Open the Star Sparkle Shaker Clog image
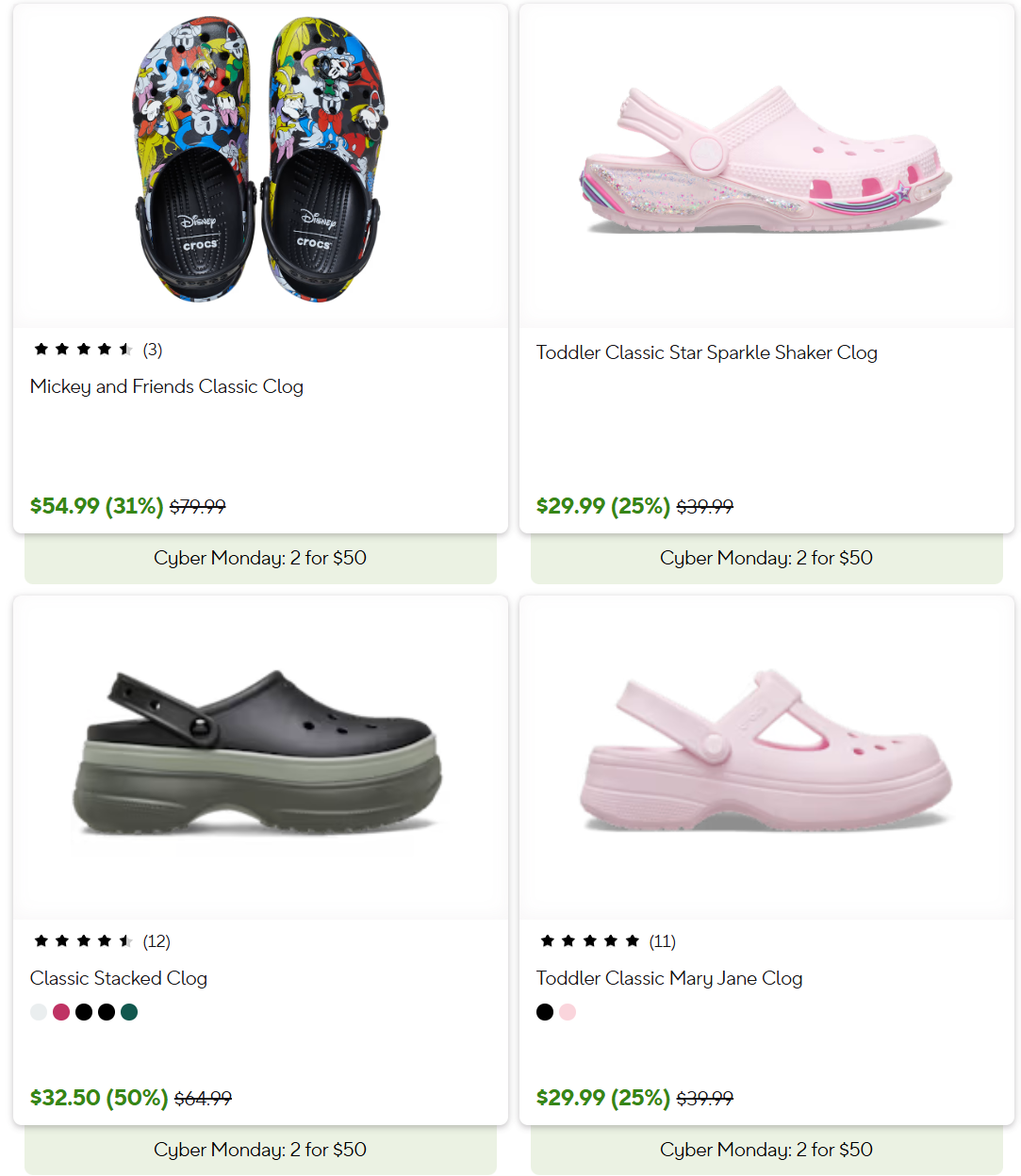Screen dimensions: 1021x1176 pyautogui.click(x=766, y=160)
